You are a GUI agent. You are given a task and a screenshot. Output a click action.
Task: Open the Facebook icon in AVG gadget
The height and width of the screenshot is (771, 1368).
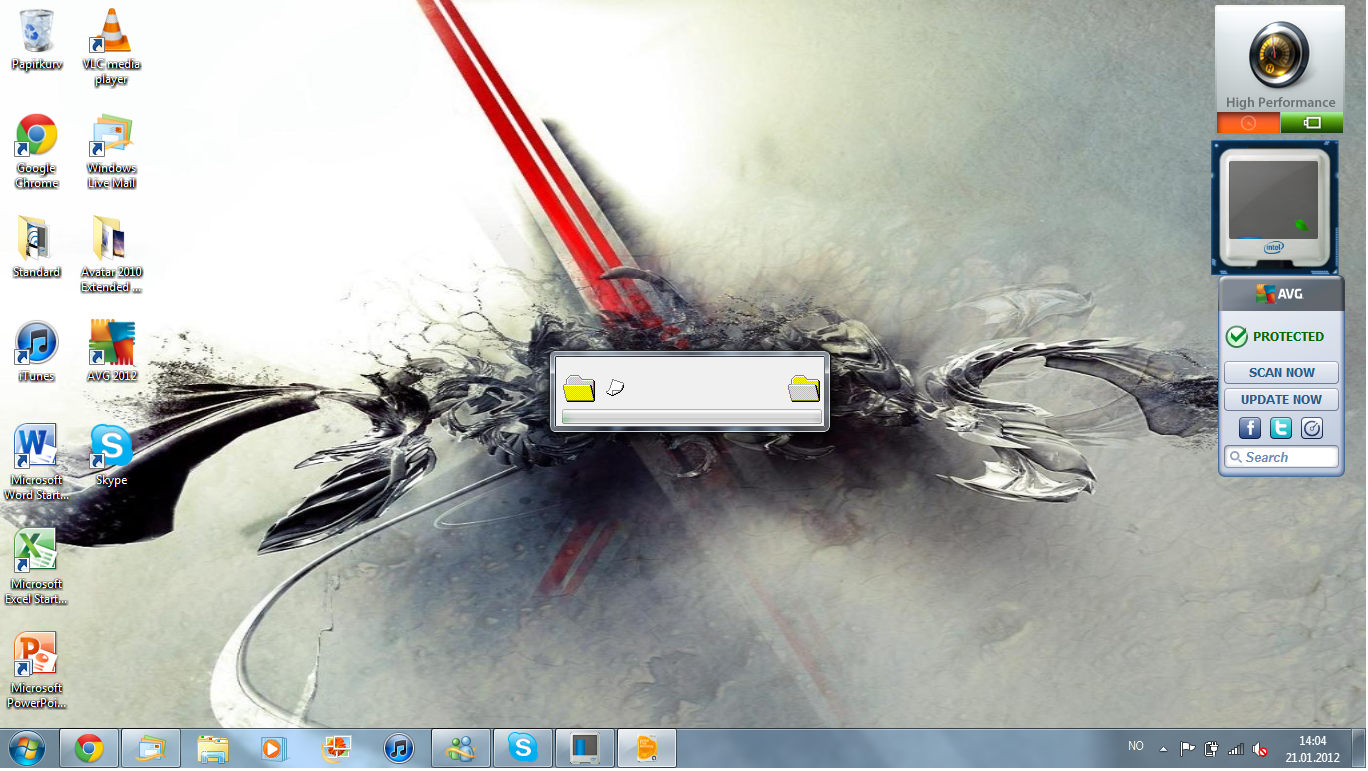tap(1250, 428)
